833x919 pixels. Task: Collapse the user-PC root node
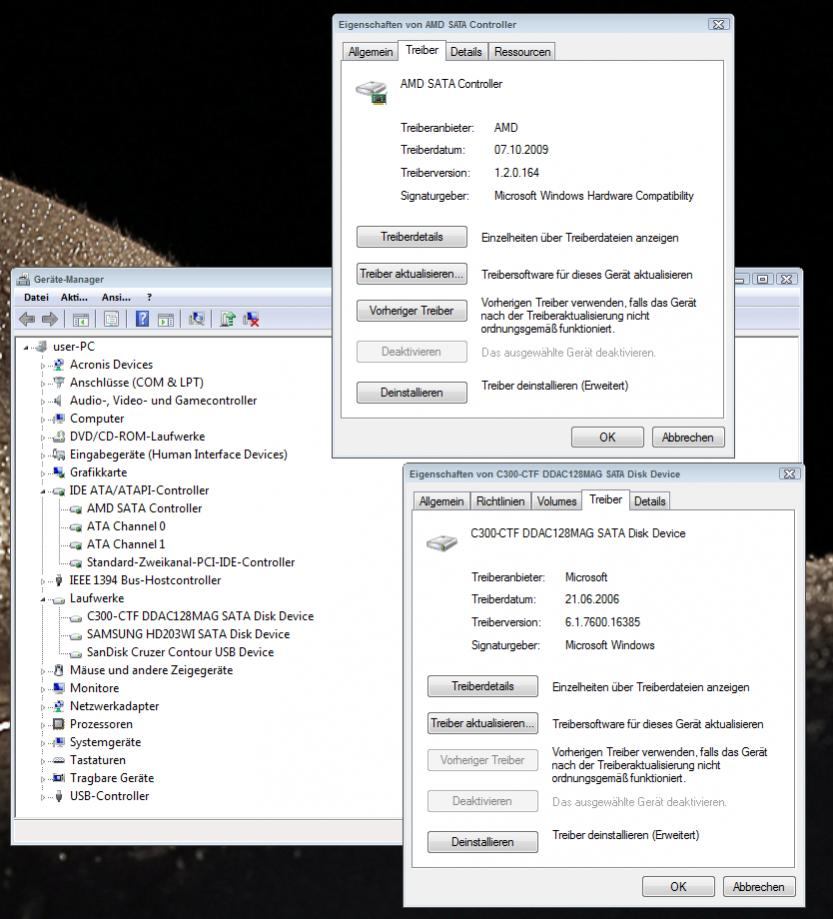[26, 348]
